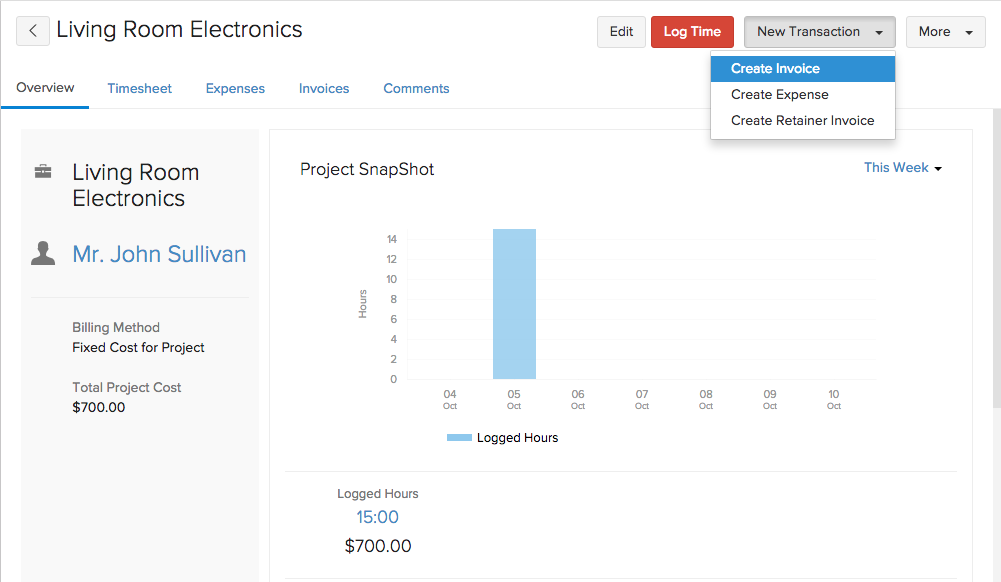Open the More options dropdown

click(x=945, y=32)
